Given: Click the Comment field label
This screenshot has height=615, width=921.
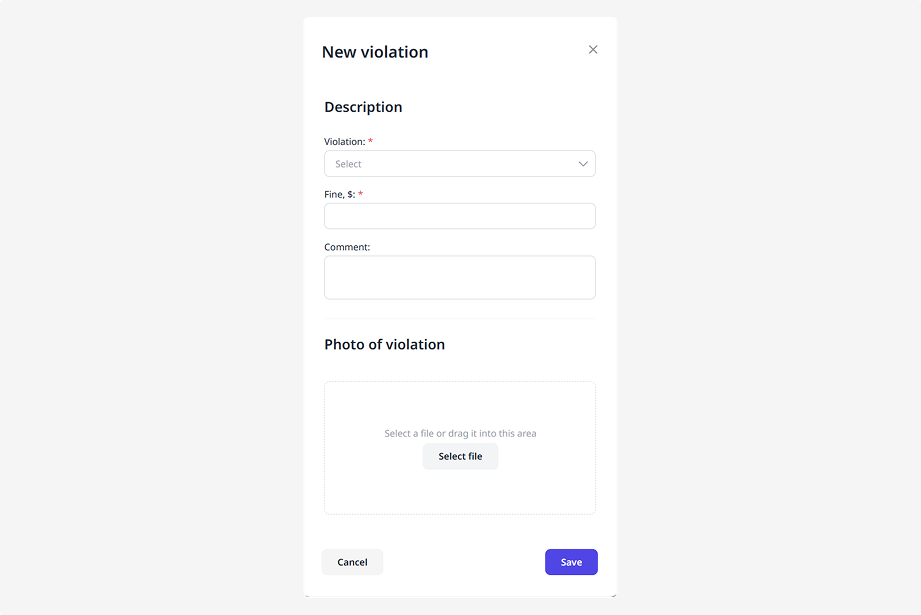Looking at the screenshot, I should tap(347, 247).
